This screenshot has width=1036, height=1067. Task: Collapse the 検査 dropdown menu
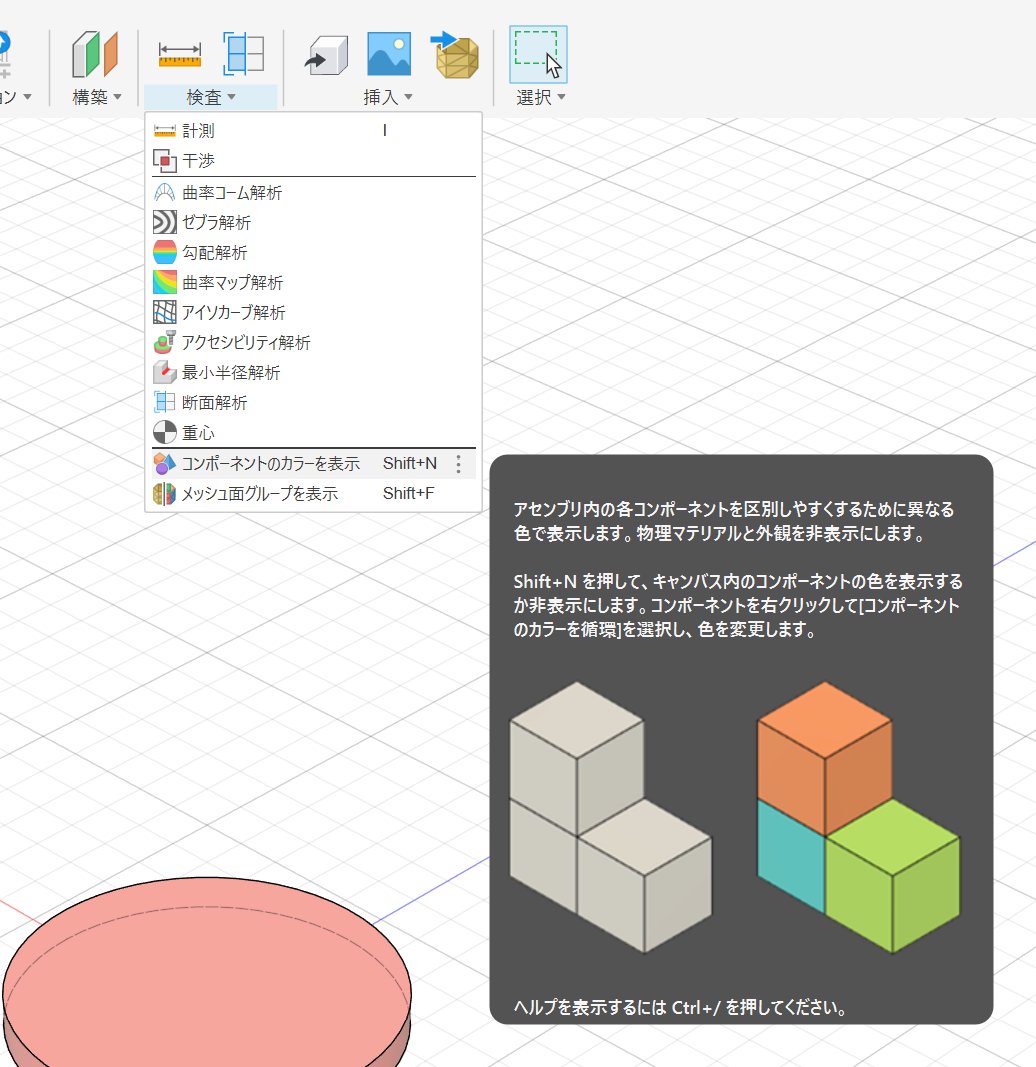coord(210,97)
